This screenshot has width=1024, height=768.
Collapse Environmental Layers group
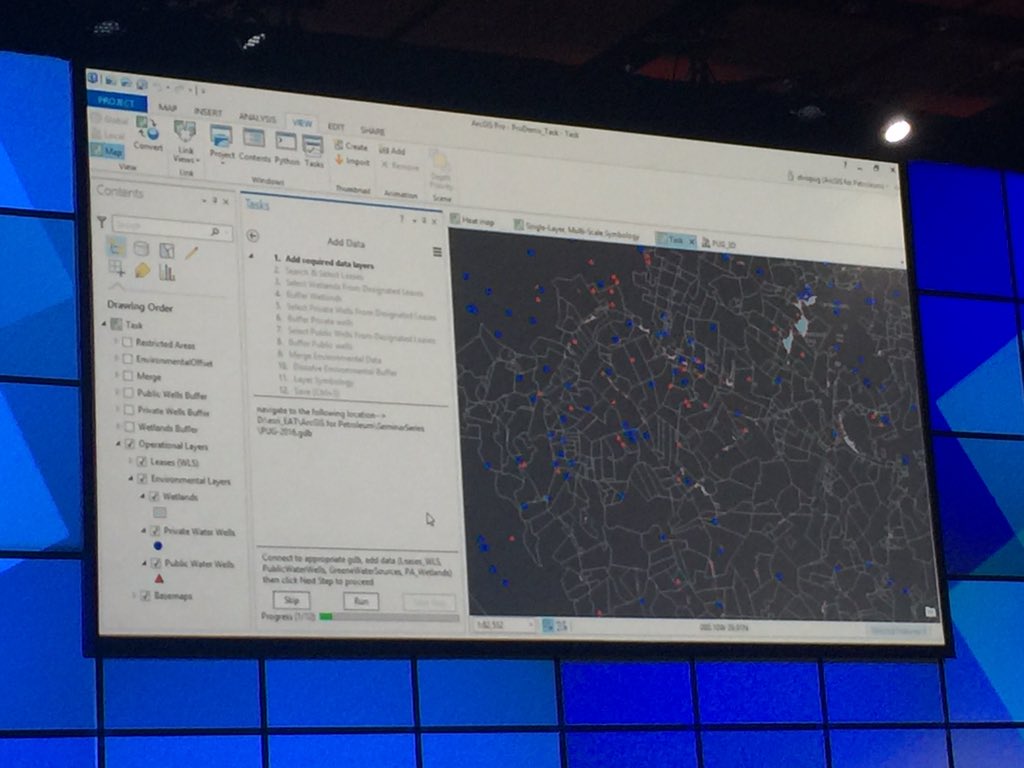131,479
